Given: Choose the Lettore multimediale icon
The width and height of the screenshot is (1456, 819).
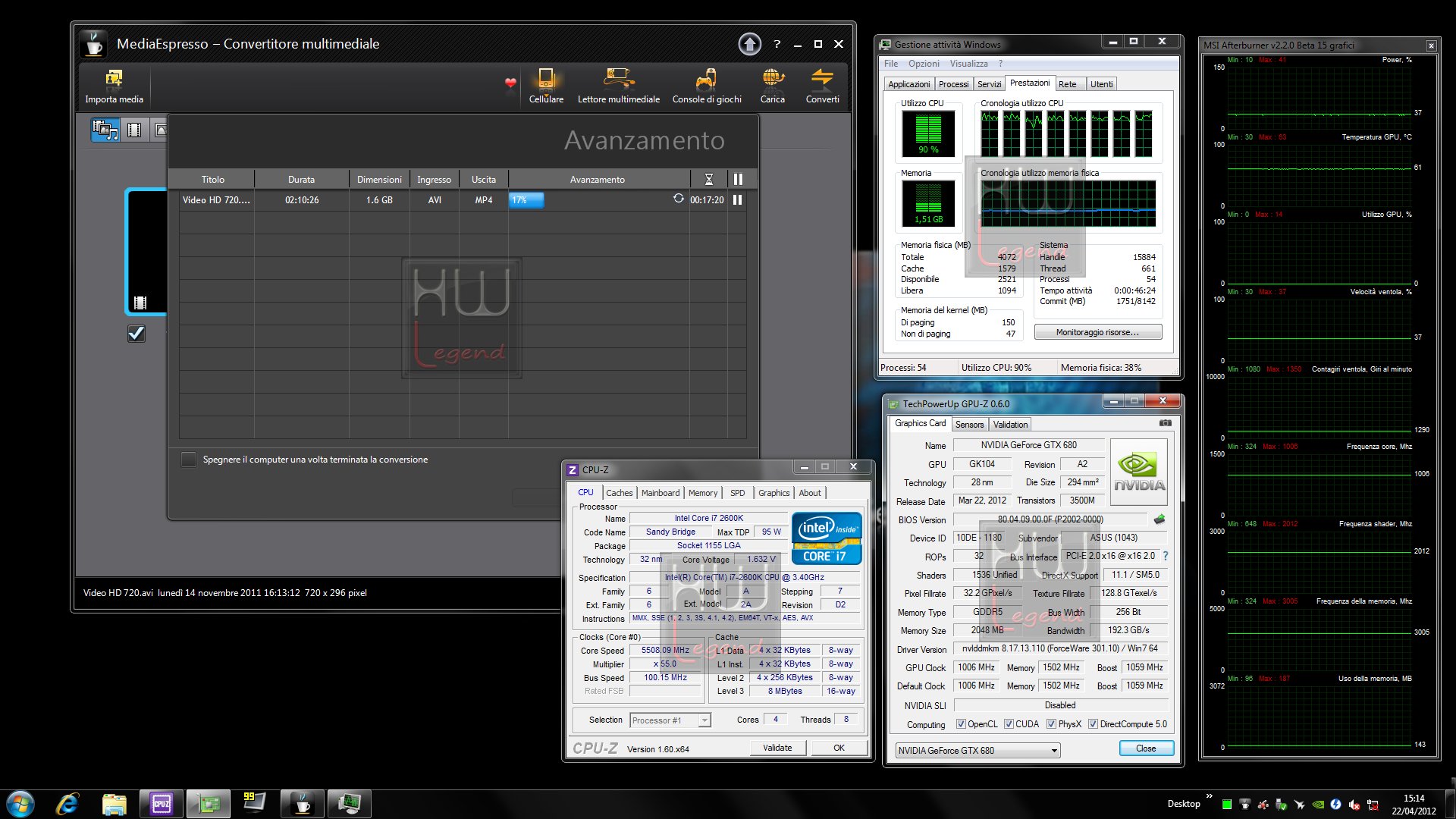Looking at the screenshot, I should coord(619,78).
